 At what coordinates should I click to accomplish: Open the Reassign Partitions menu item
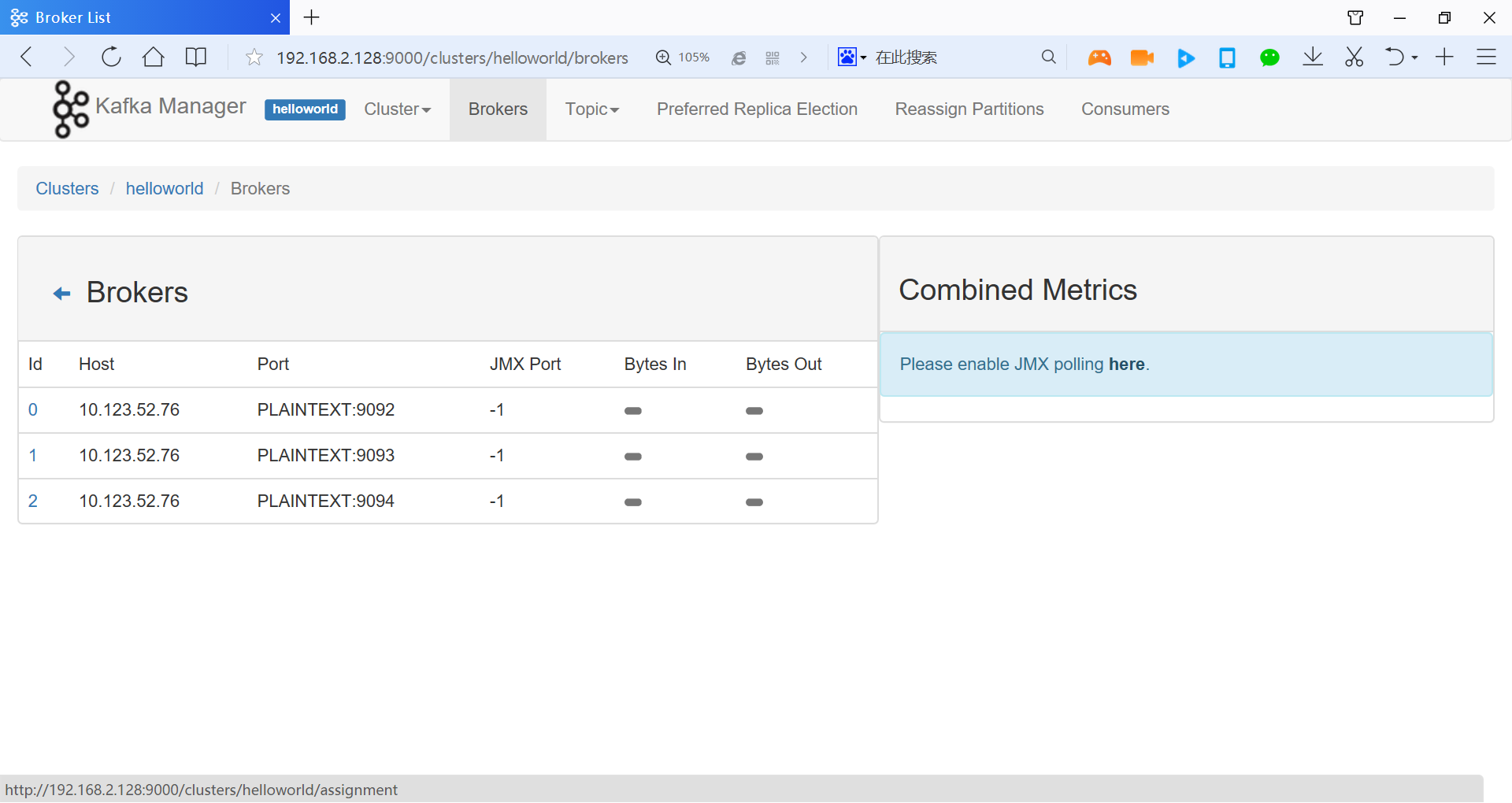pos(969,109)
